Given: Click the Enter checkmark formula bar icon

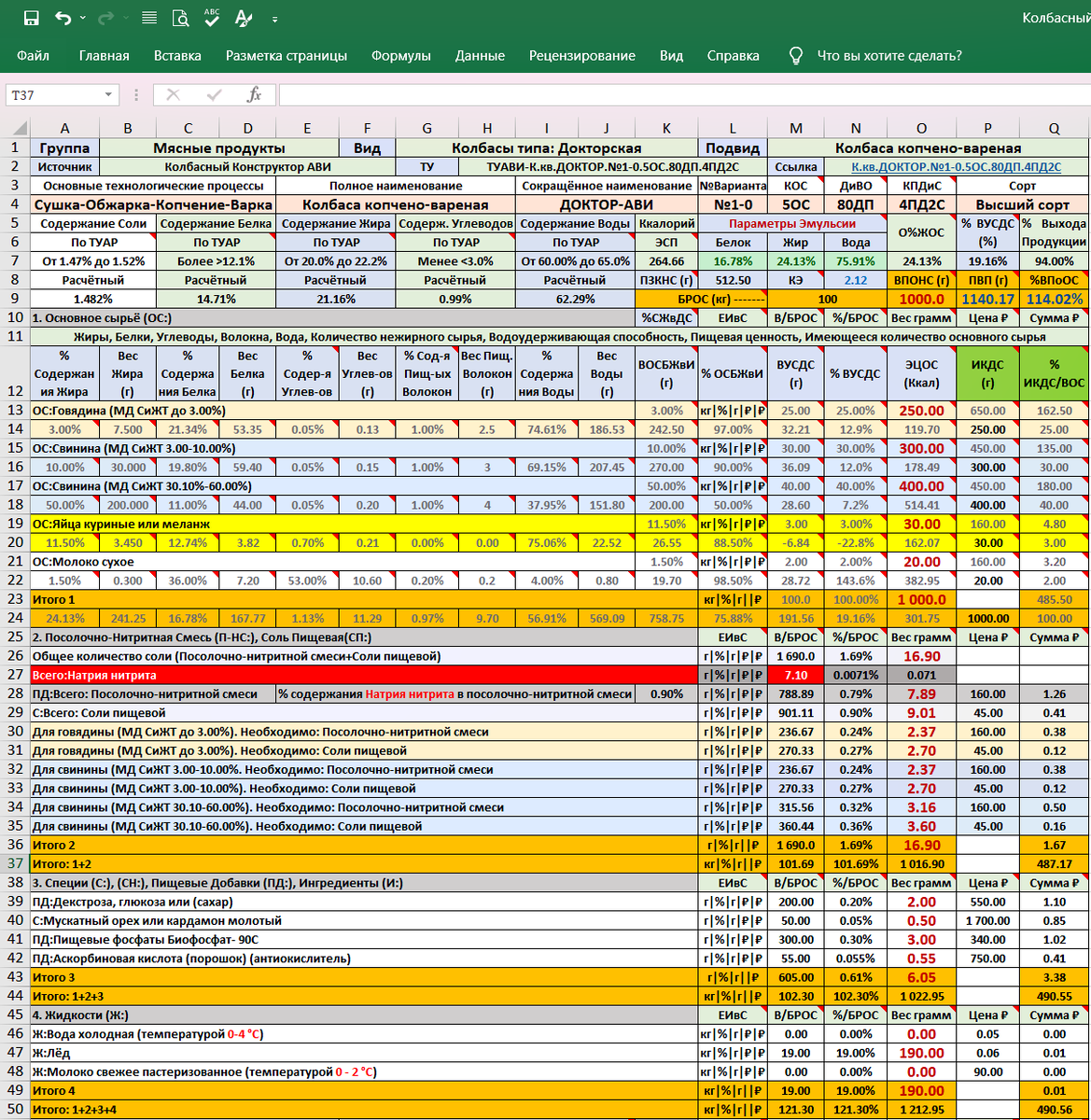Looking at the screenshot, I should point(214,95).
